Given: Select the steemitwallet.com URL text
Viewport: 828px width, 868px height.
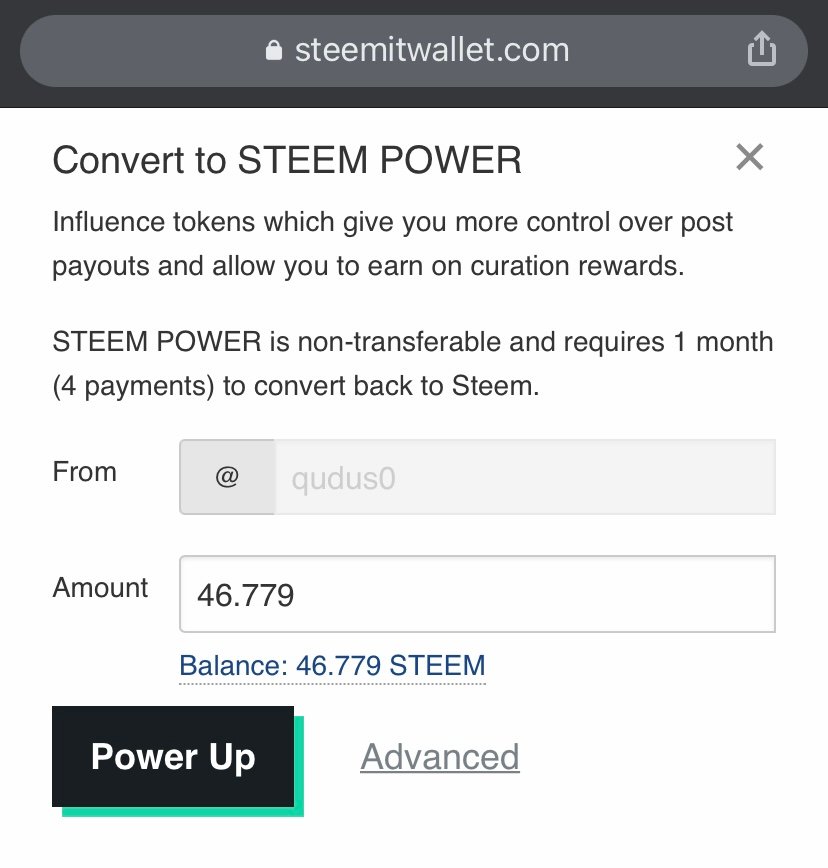Looking at the screenshot, I should pyautogui.click(x=431, y=50).
